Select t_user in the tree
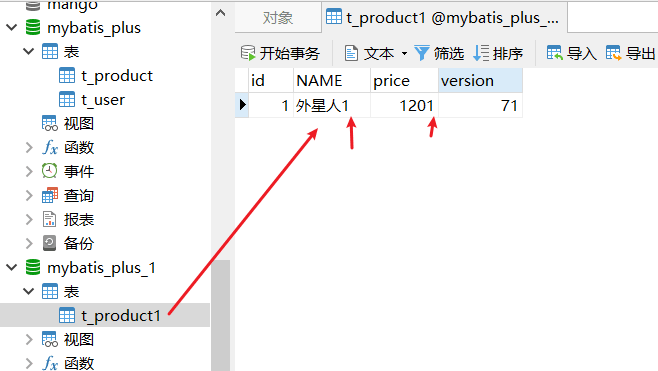Viewport: 658px width, 371px height. pyautogui.click(x=103, y=100)
